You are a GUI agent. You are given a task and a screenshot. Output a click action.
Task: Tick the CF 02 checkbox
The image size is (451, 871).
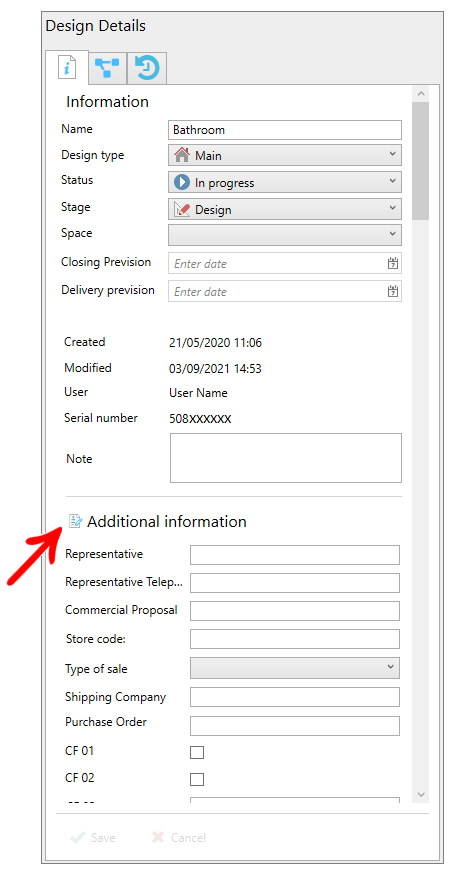pyautogui.click(x=197, y=779)
